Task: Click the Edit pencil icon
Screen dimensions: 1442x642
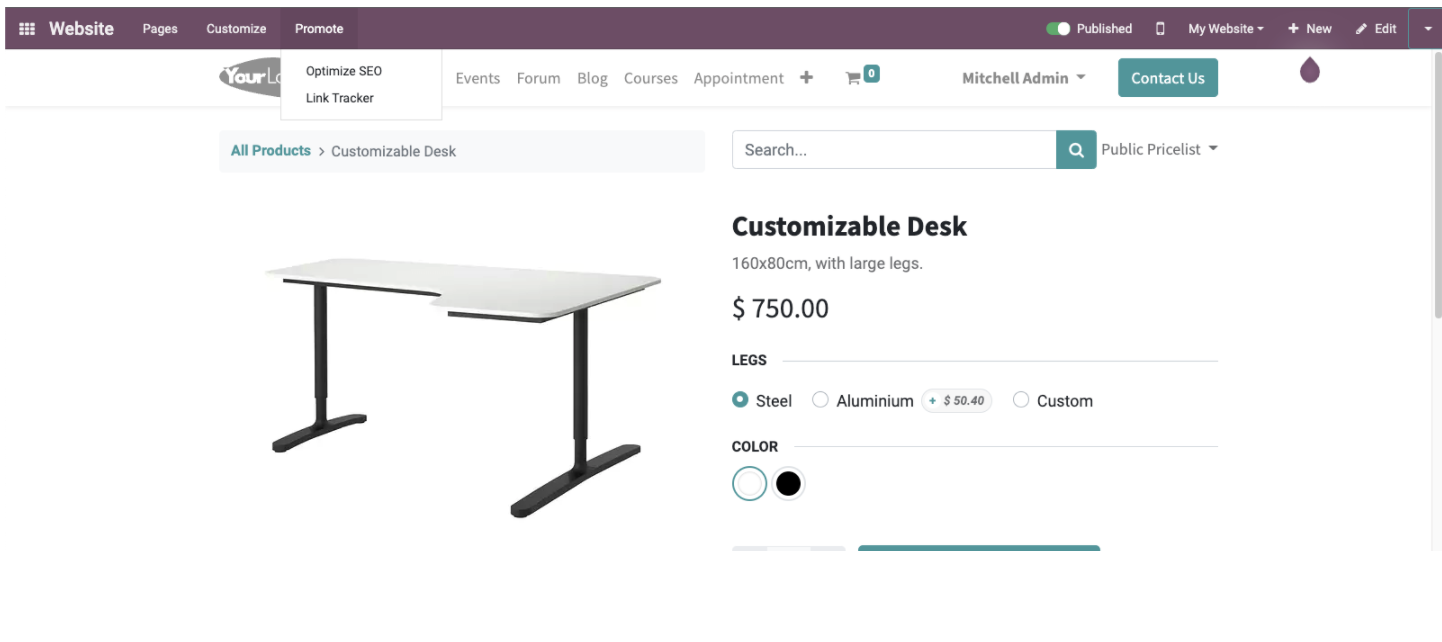Action: tap(1361, 29)
